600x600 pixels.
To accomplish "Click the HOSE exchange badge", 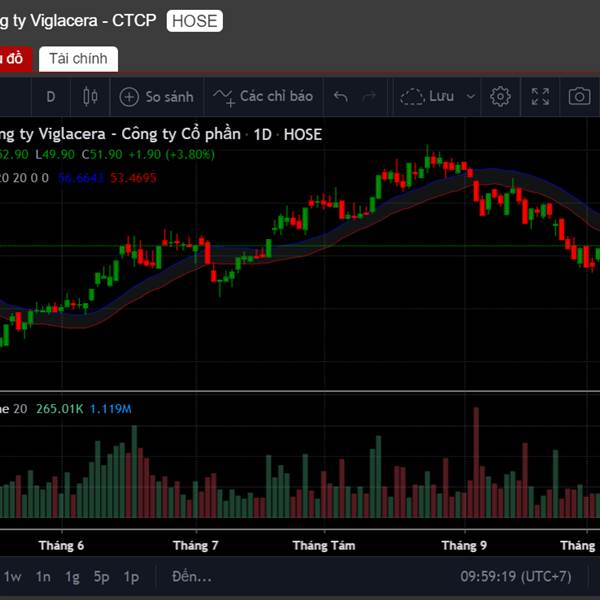I will [194, 21].
